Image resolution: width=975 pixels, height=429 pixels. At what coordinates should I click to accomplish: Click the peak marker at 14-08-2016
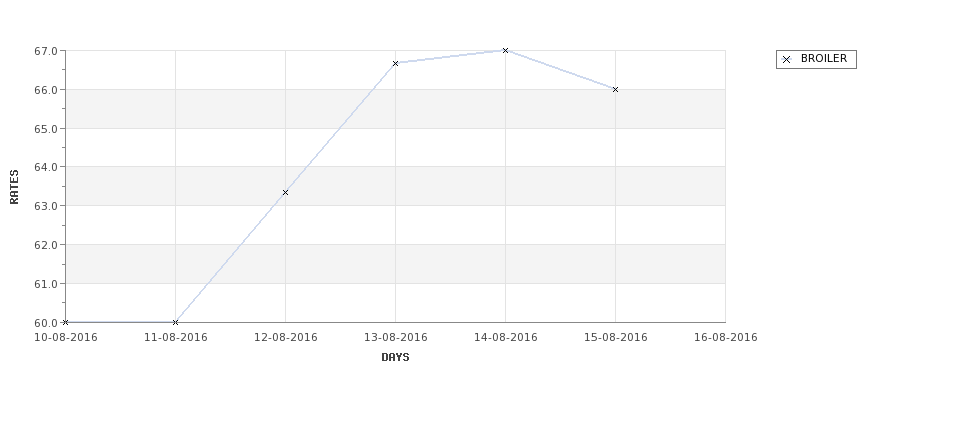pyautogui.click(x=506, y=50)
